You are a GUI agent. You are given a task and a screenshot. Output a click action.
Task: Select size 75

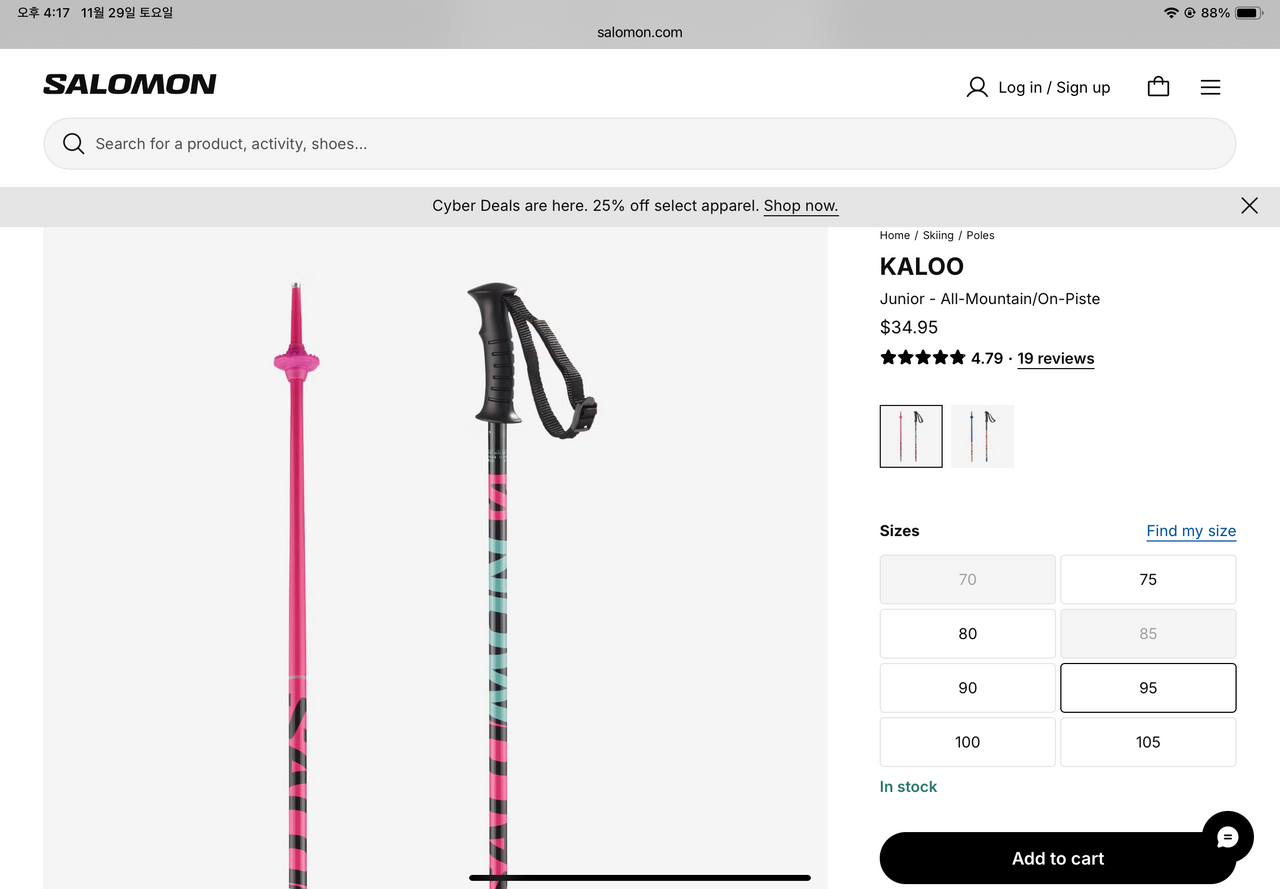pos(1148,580)
